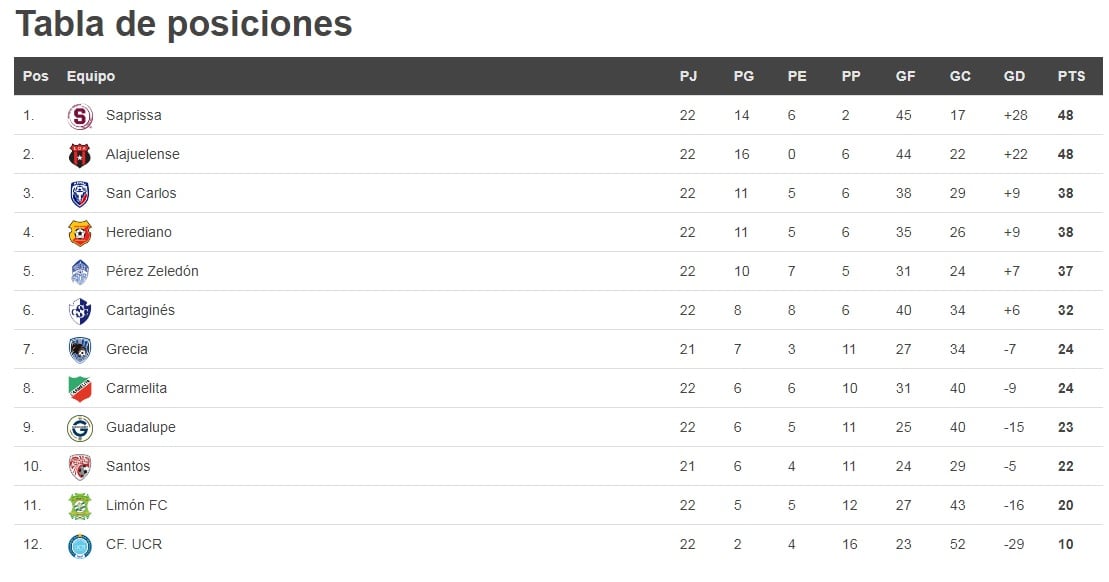Click the Guadalupe team crest icon
Screen dimensions: 1109x582
[x=80, y=428]
